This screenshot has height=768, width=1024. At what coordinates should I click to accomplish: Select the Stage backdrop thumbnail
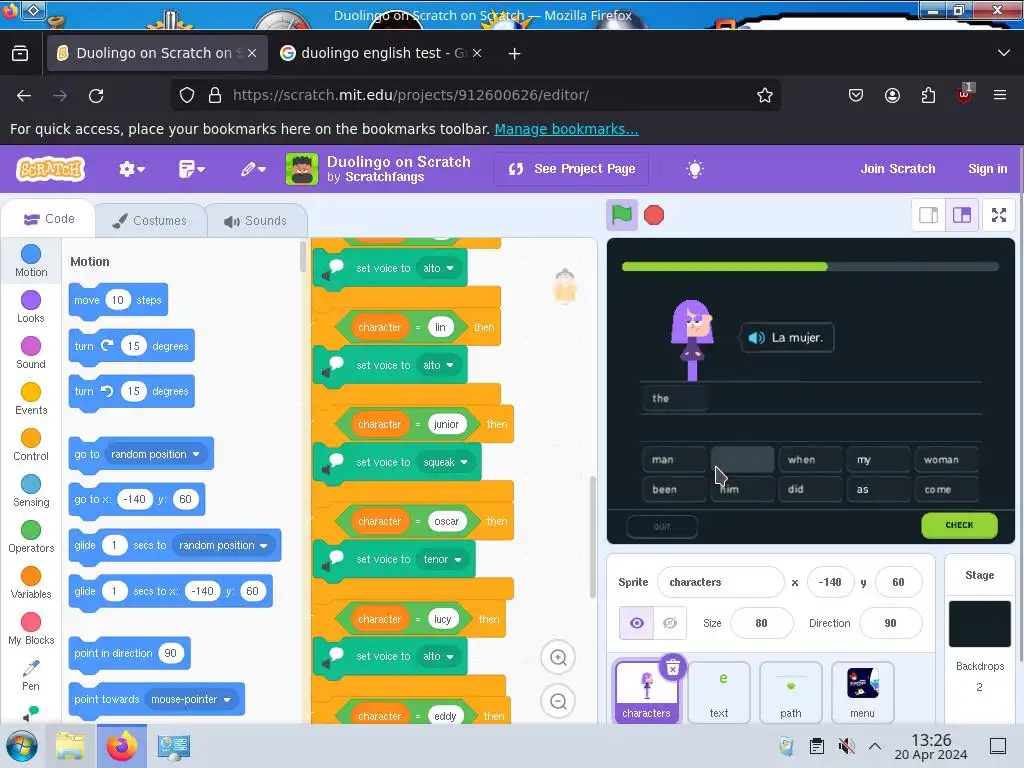click(x=980, y=624)
